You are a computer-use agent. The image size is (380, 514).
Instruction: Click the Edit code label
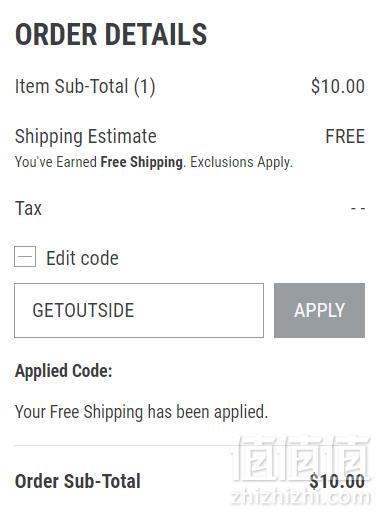[x=82, y=258]
